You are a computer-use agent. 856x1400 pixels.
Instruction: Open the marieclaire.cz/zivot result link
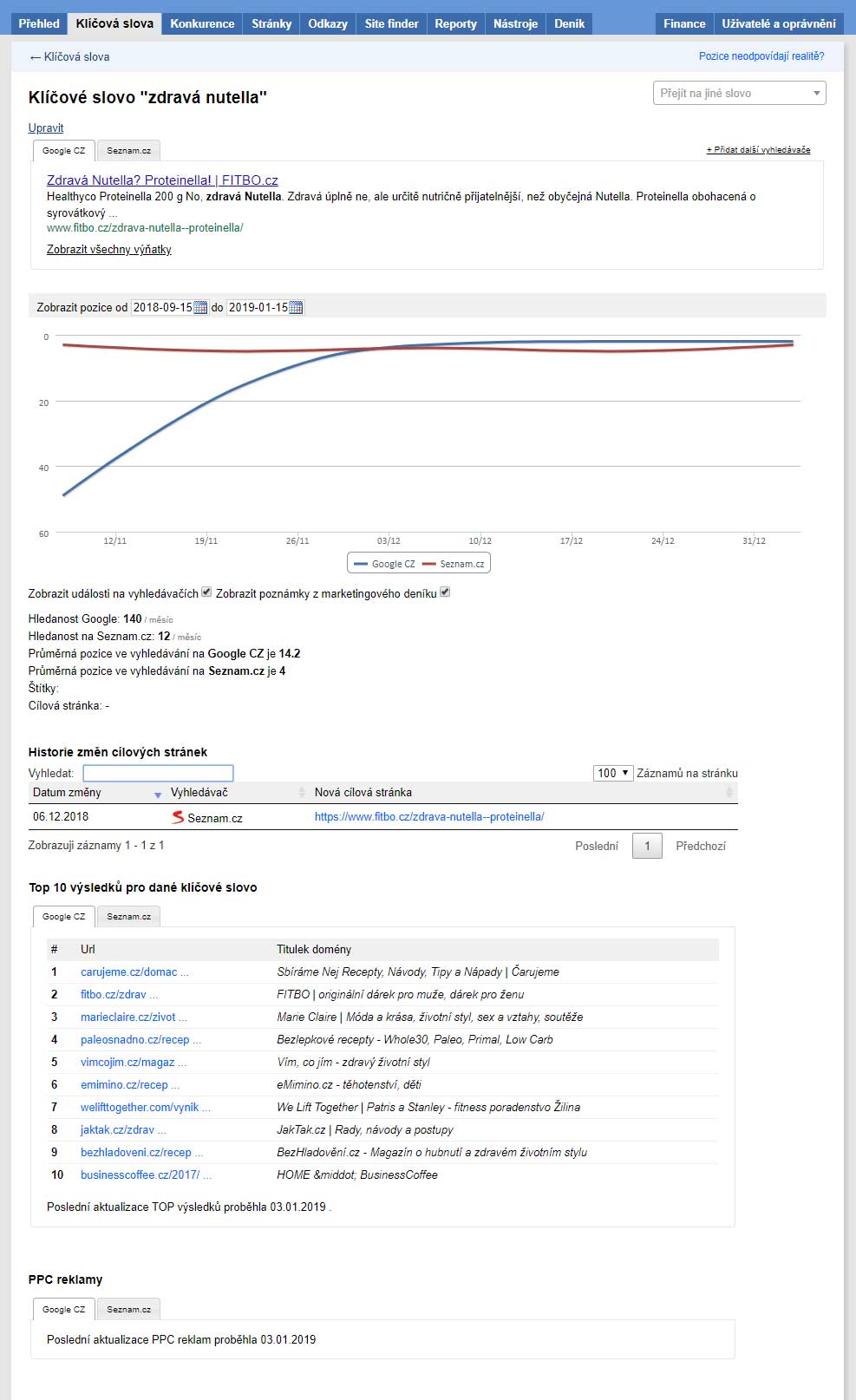coord(134,1017)
